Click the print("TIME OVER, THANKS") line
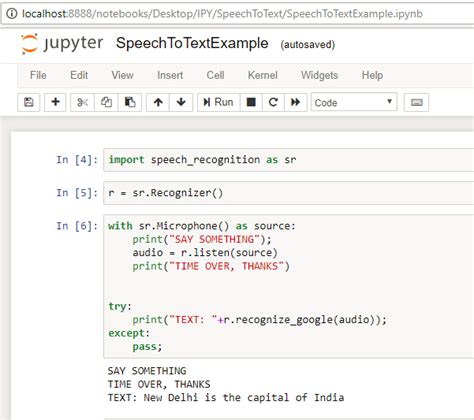 [211, 266]
